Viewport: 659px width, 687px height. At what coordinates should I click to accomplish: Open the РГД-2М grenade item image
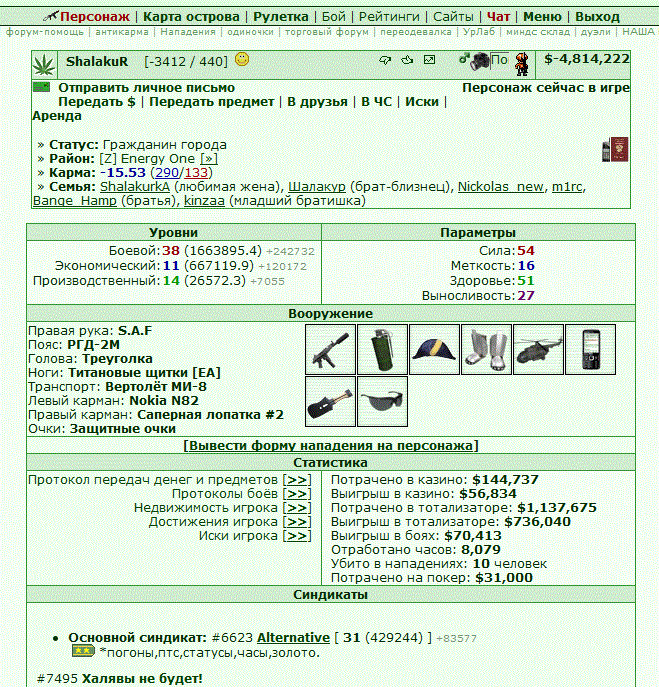point(383,350)
